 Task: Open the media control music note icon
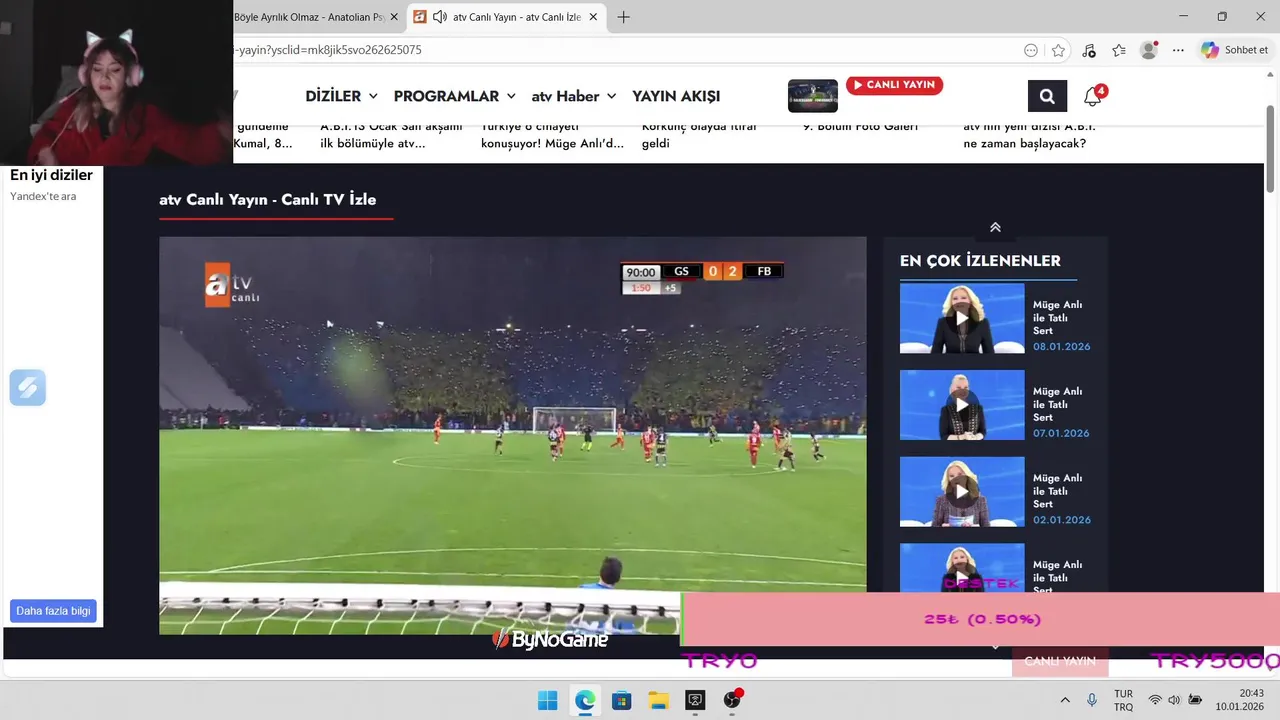[1089, 50]
